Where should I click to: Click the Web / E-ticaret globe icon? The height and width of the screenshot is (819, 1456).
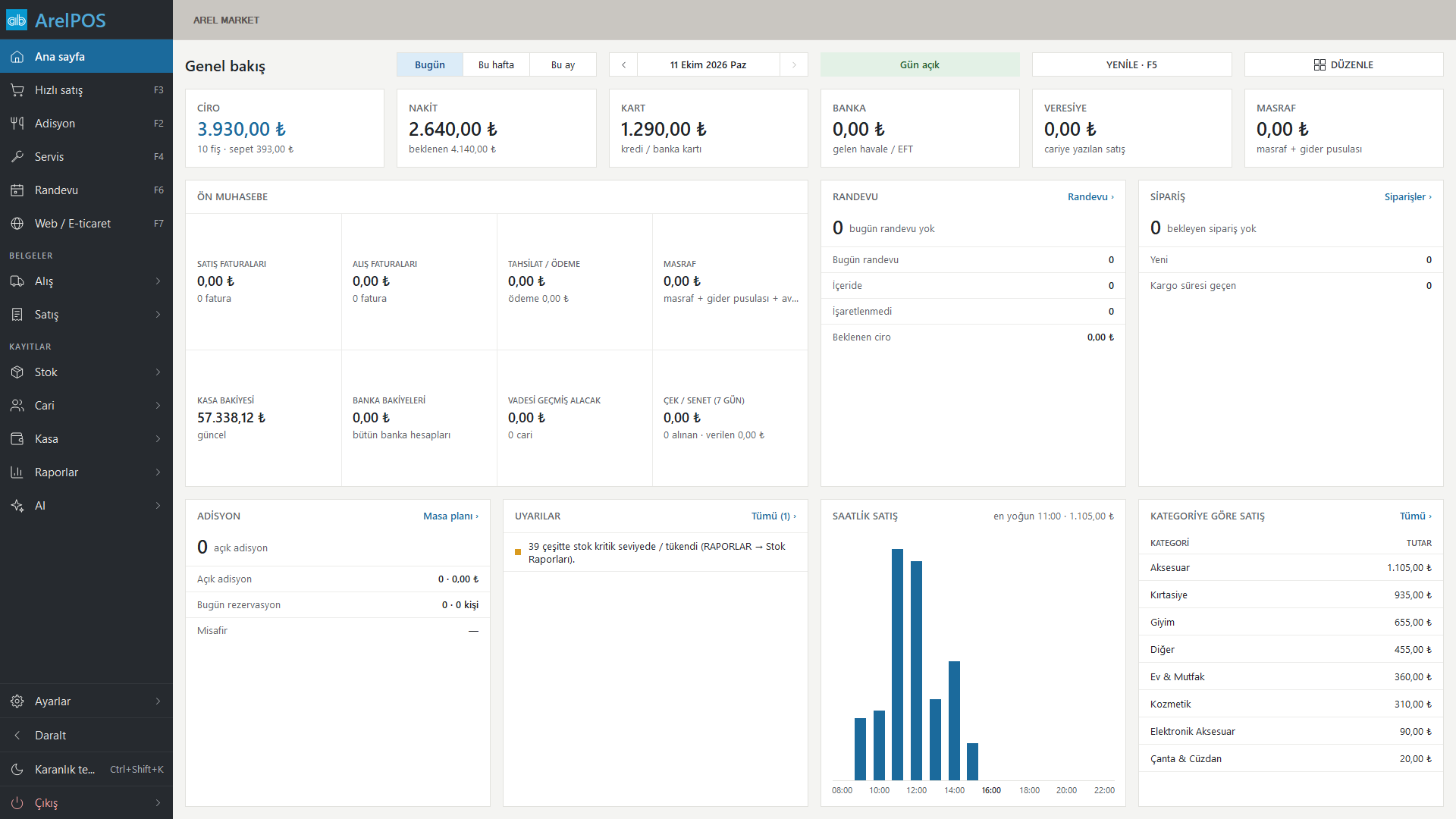(x=17, y=224)
